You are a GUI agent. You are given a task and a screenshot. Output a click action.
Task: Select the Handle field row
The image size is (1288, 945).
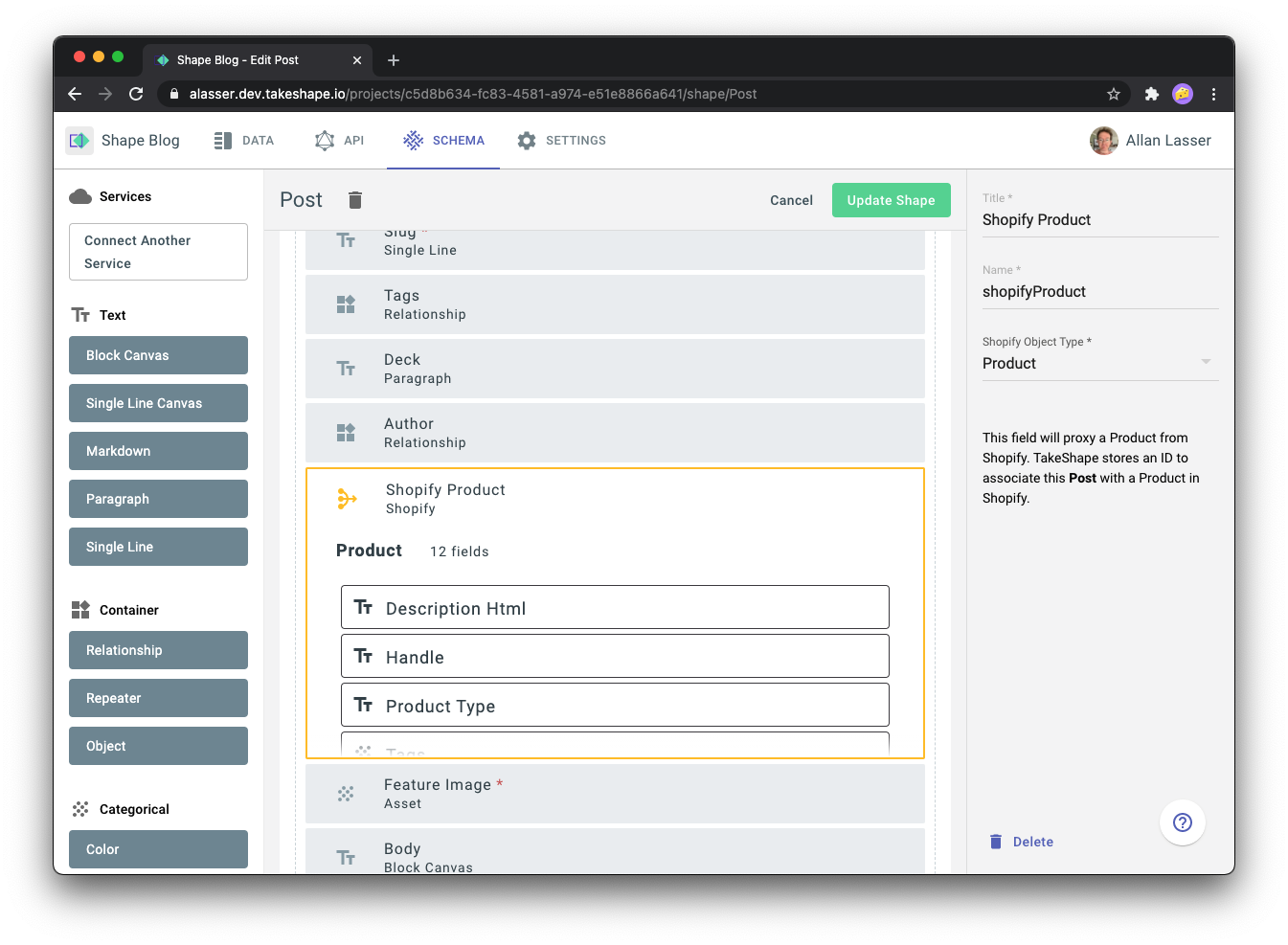(x=615, y=656)
